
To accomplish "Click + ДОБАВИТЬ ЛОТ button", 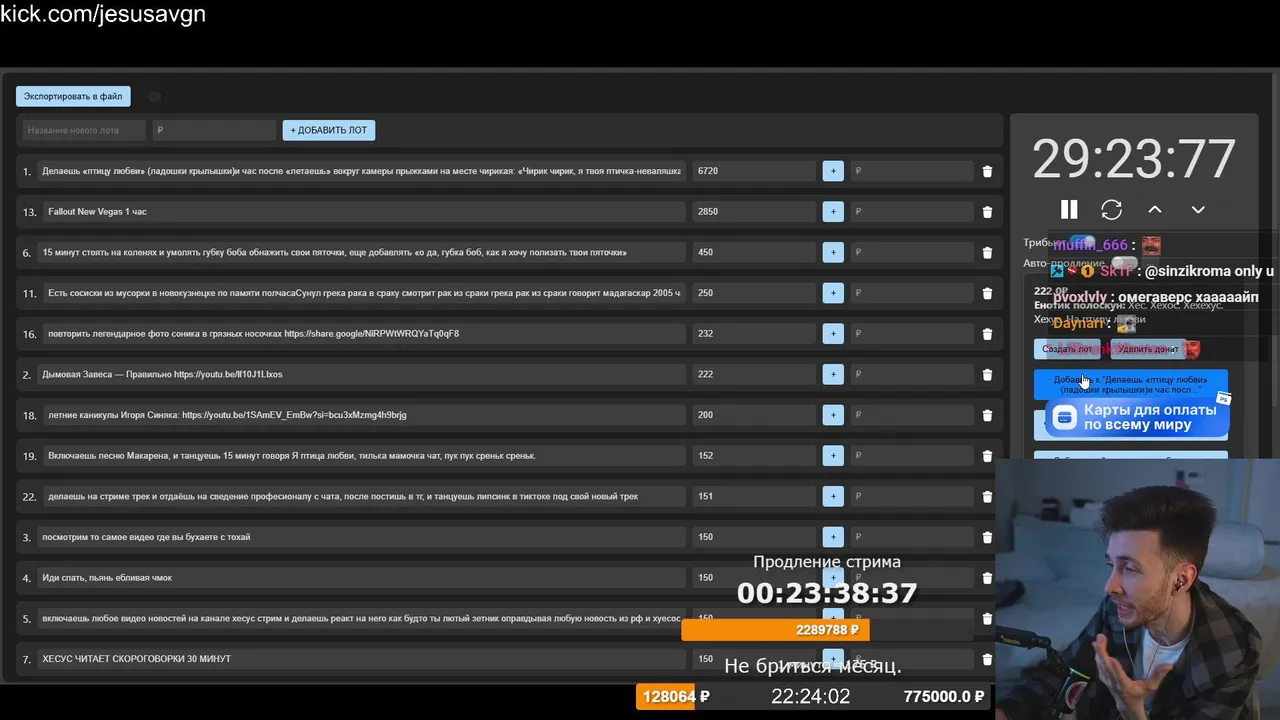I will coord(329,130).
